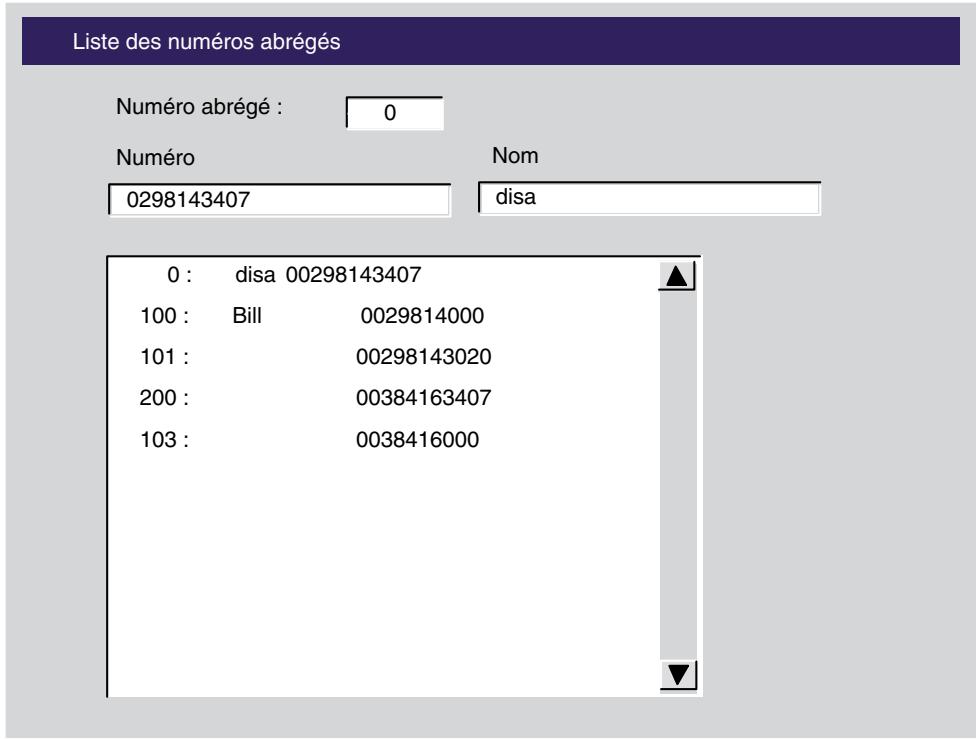
Task: Select the list row 0 : disa 00298143407
Action: tap(383, 274)
